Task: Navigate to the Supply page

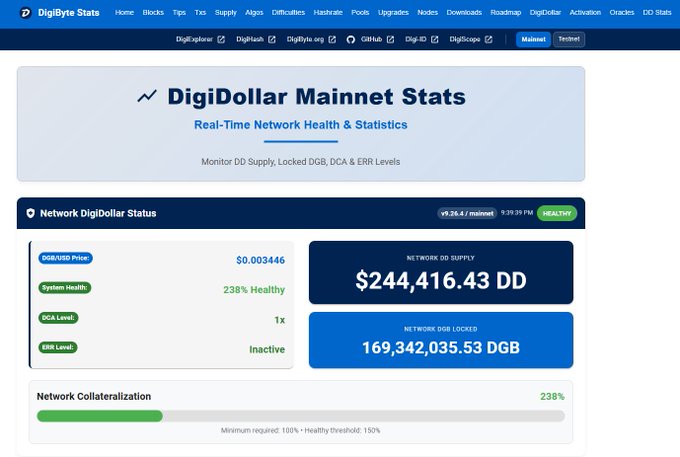Action: pyautogui.click(x=226, y=13)
